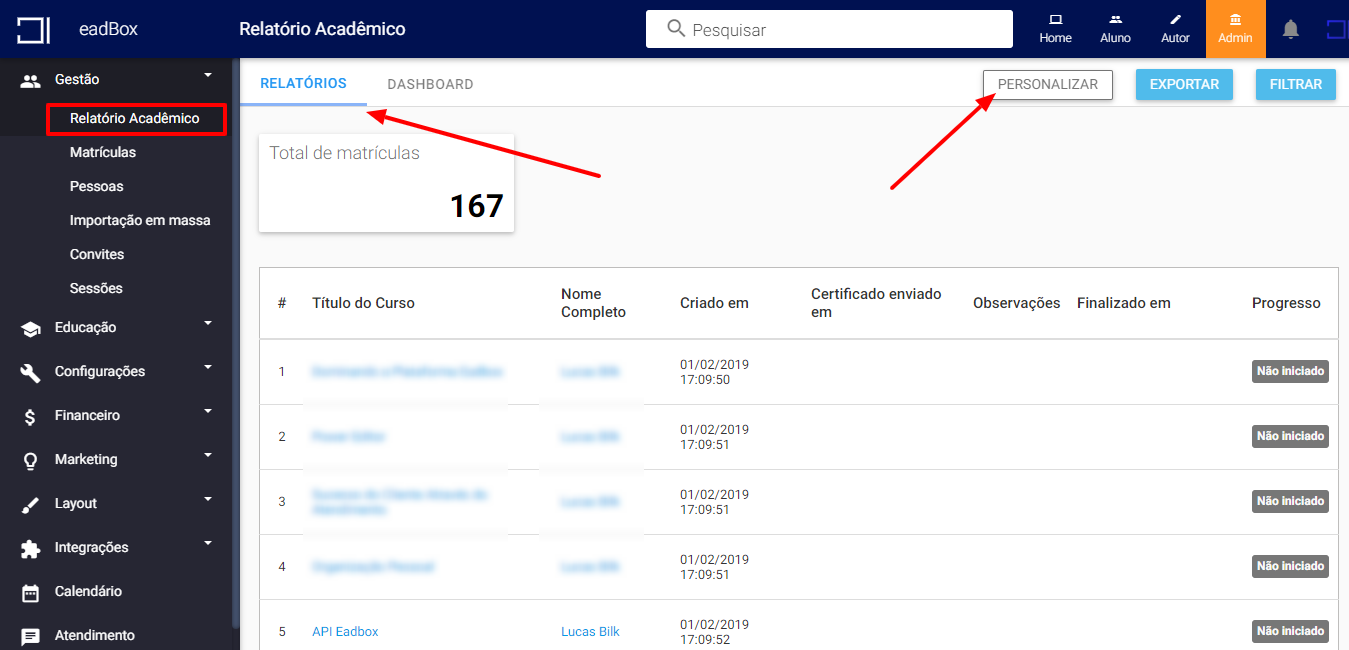This screenshot has width=1349, height=650.
Task: Open the API Eadbox course link
Action: [345, 632]
